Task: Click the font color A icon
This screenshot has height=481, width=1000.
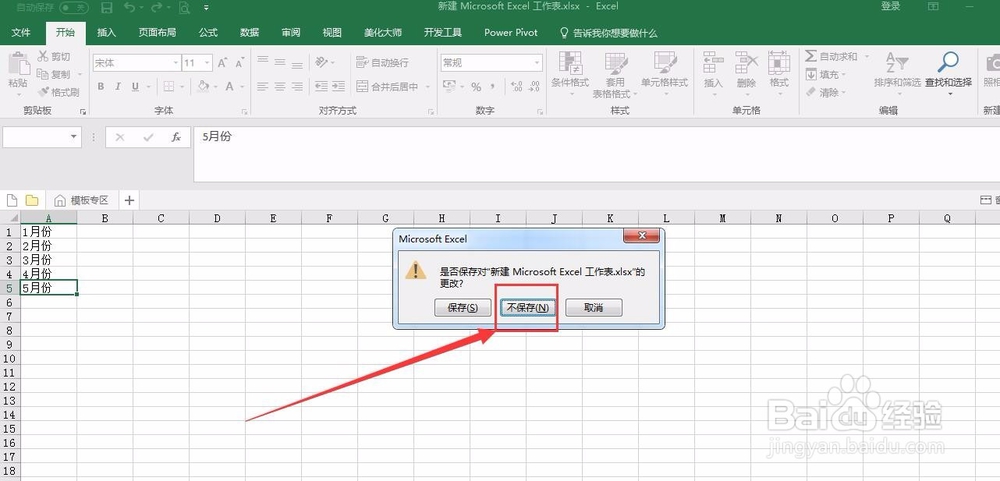Action: (x=229, y=86)
